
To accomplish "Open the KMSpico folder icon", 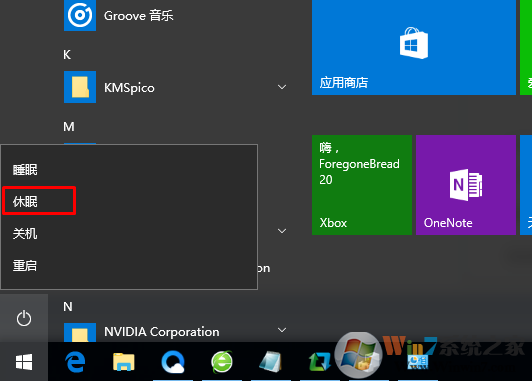I will tap(80, 87).
